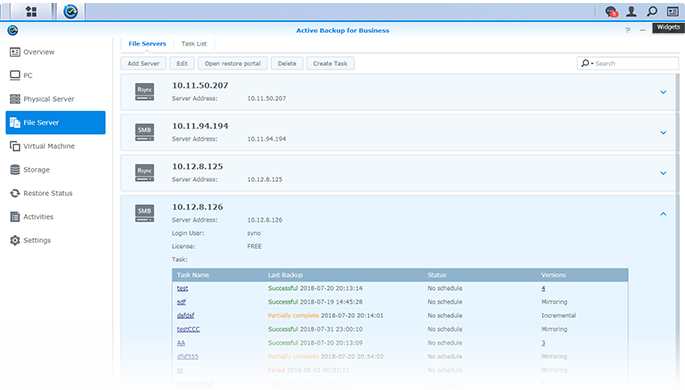Click the Incremental value in Versions column
Image resolution: width=685 pixels, height=390 pixels.
click(x=558, y=315)
